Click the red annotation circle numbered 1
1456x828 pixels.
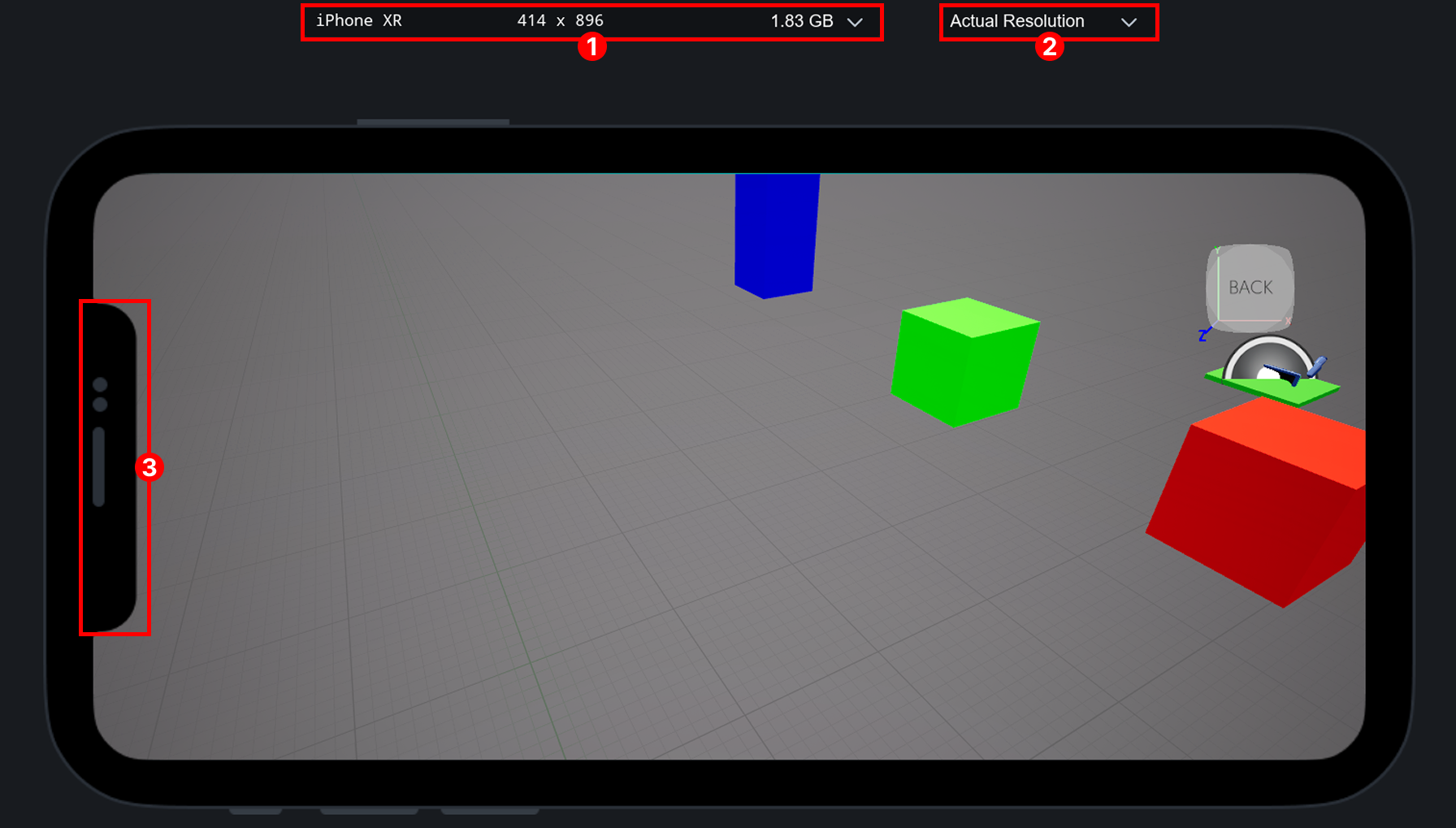pos(592,47)
